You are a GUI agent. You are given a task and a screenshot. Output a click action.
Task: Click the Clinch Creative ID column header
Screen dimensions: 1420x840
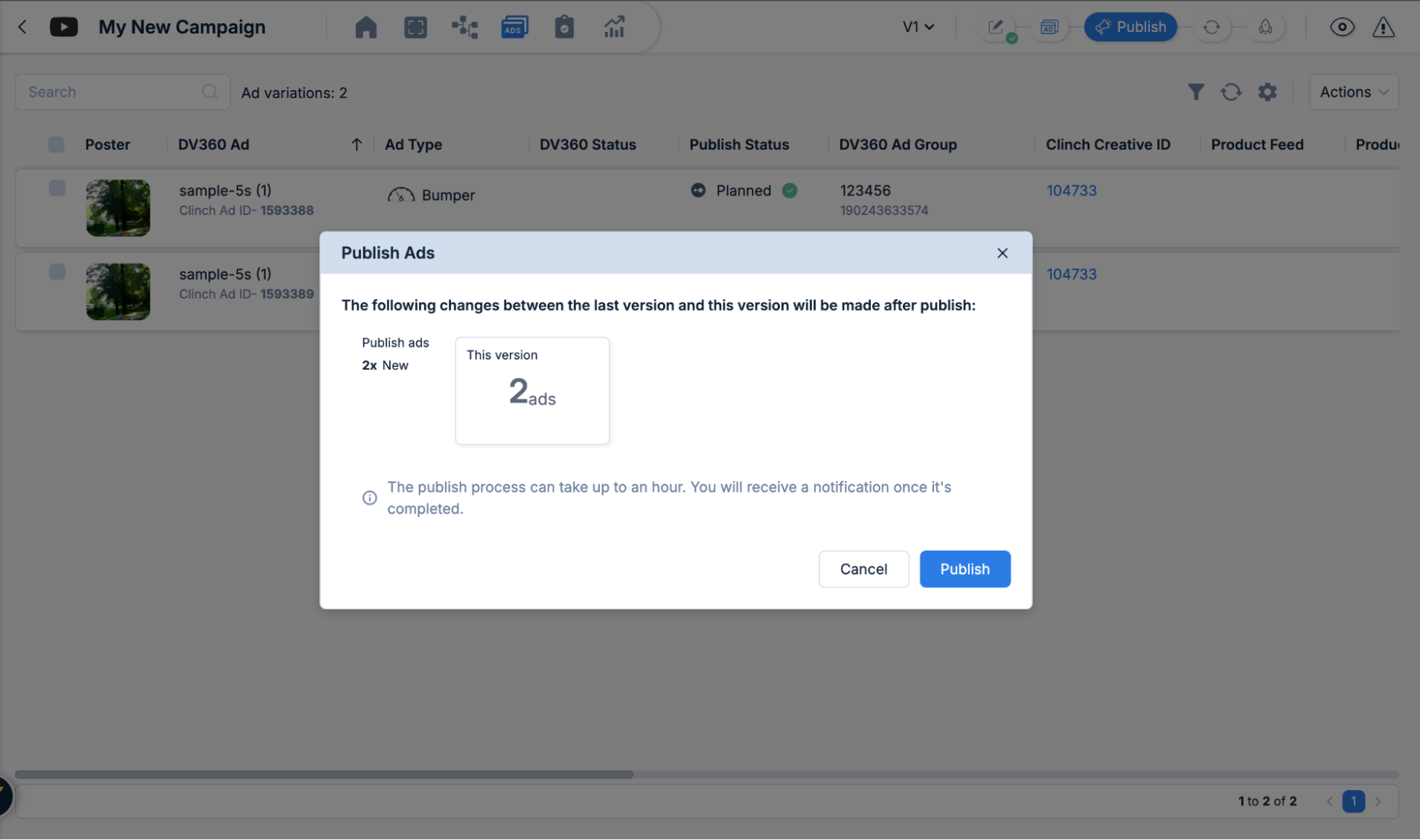click(x=1107, y=144)
